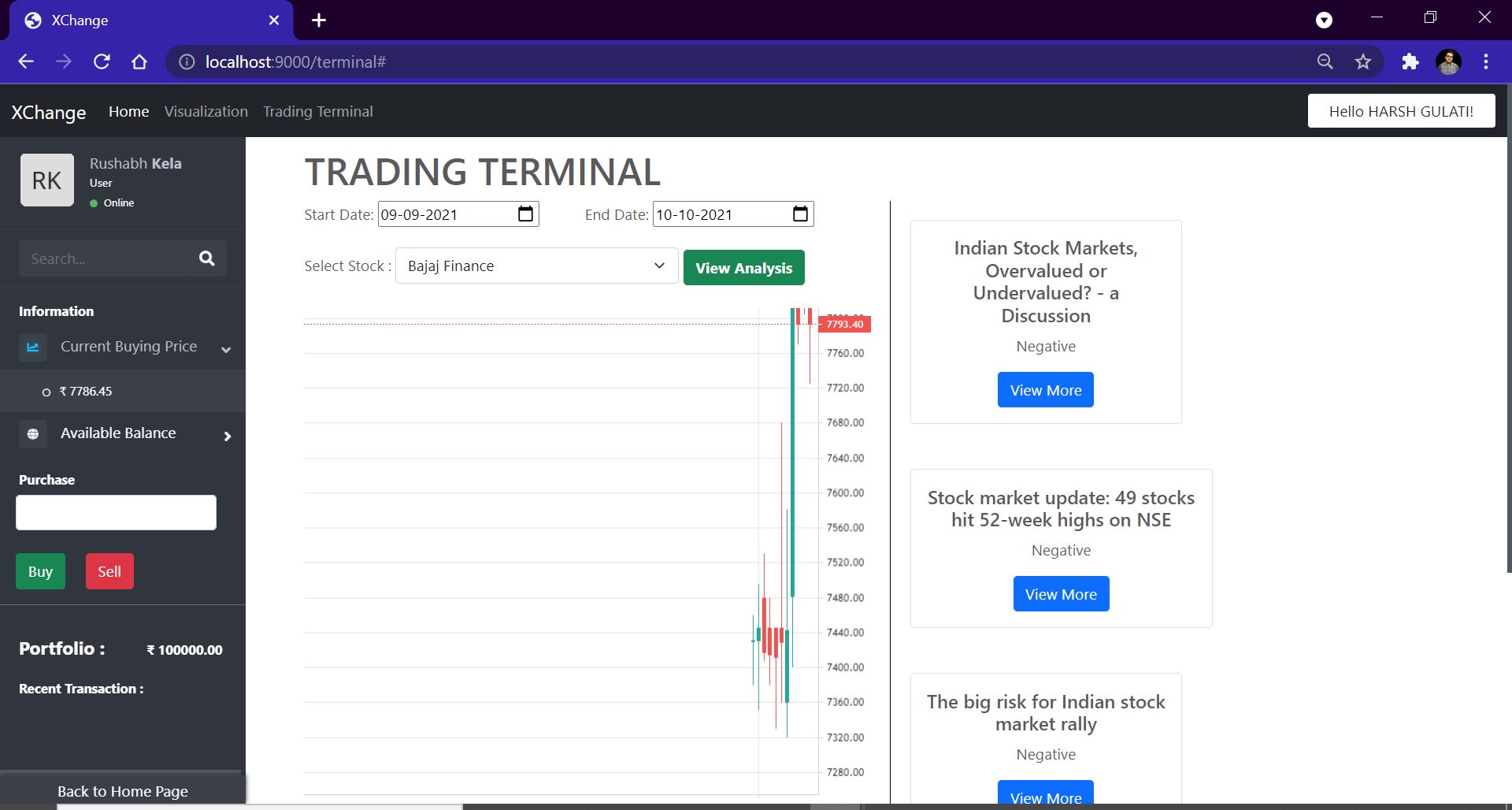This screenshot has width=1512, height=810.
Task: Click the browser address bar URL
Action: pos(295,61)
